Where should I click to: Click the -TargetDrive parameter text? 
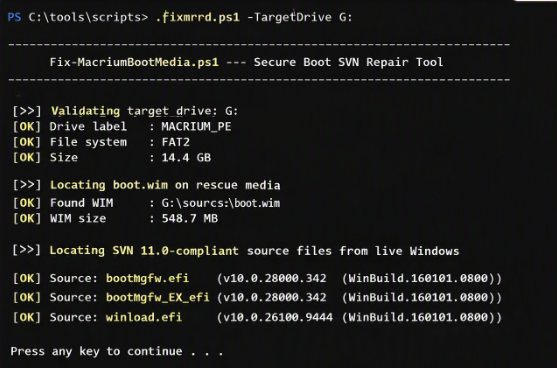[289, 17]
